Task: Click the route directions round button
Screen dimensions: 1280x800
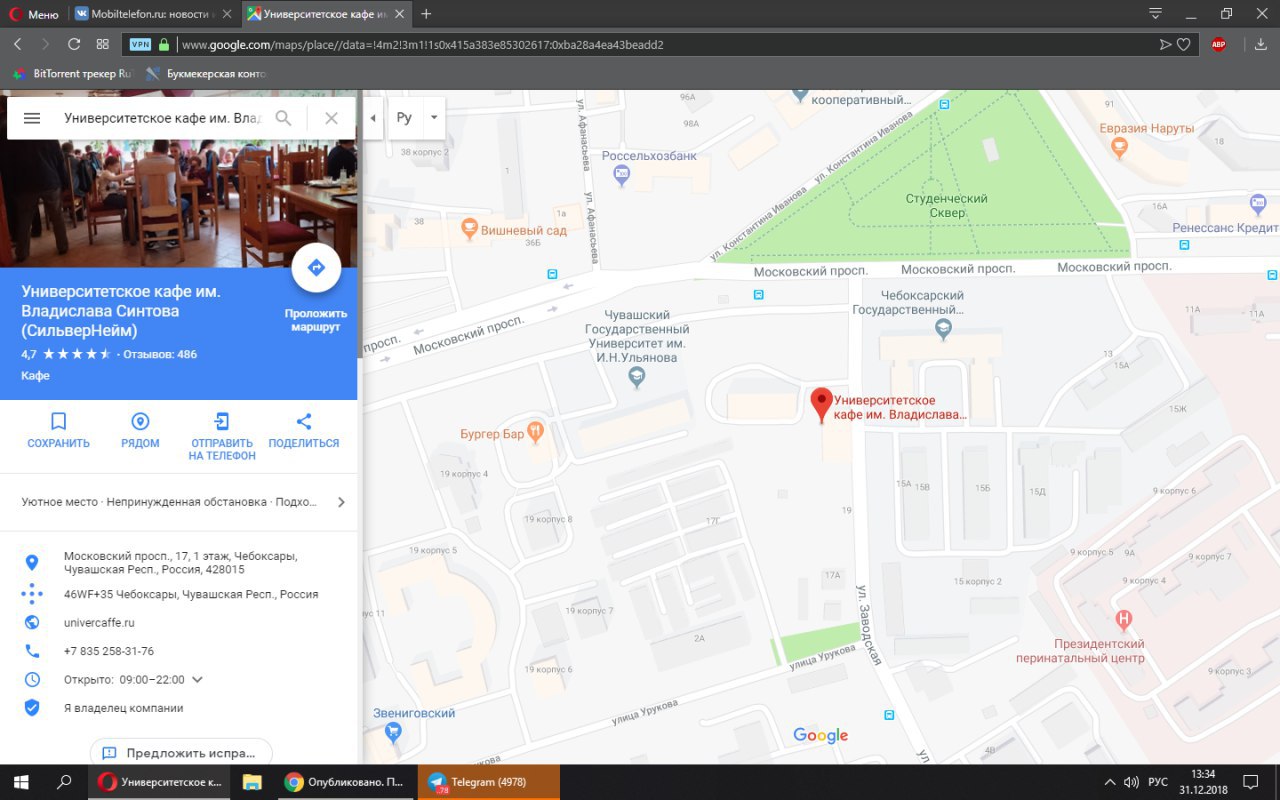Action: (316, 268)
